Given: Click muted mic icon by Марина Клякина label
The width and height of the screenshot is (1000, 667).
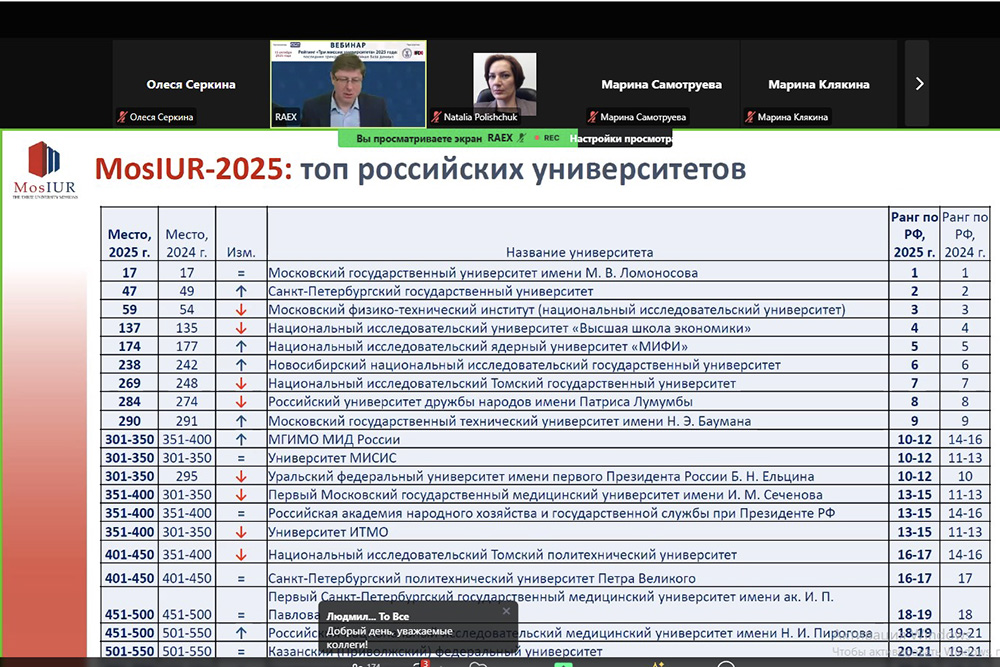Looking at the screenshot, I should click(750, 118).
